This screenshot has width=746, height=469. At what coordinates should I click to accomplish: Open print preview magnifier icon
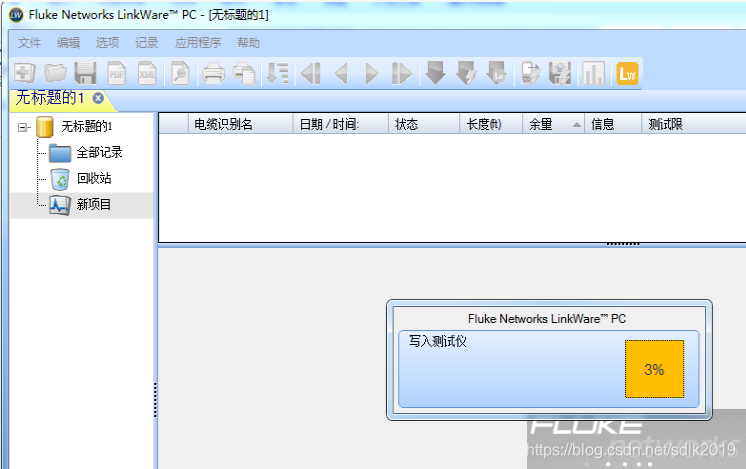(x=180, y=73)
